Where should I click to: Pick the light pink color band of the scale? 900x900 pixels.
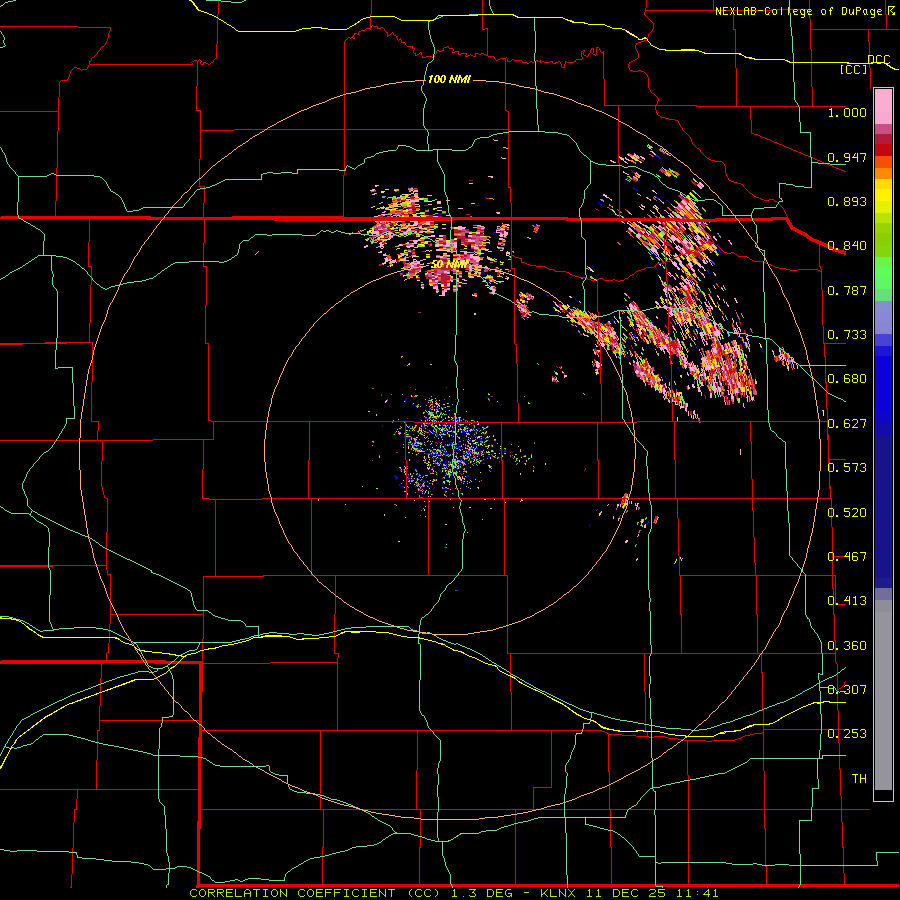(883, 107)
